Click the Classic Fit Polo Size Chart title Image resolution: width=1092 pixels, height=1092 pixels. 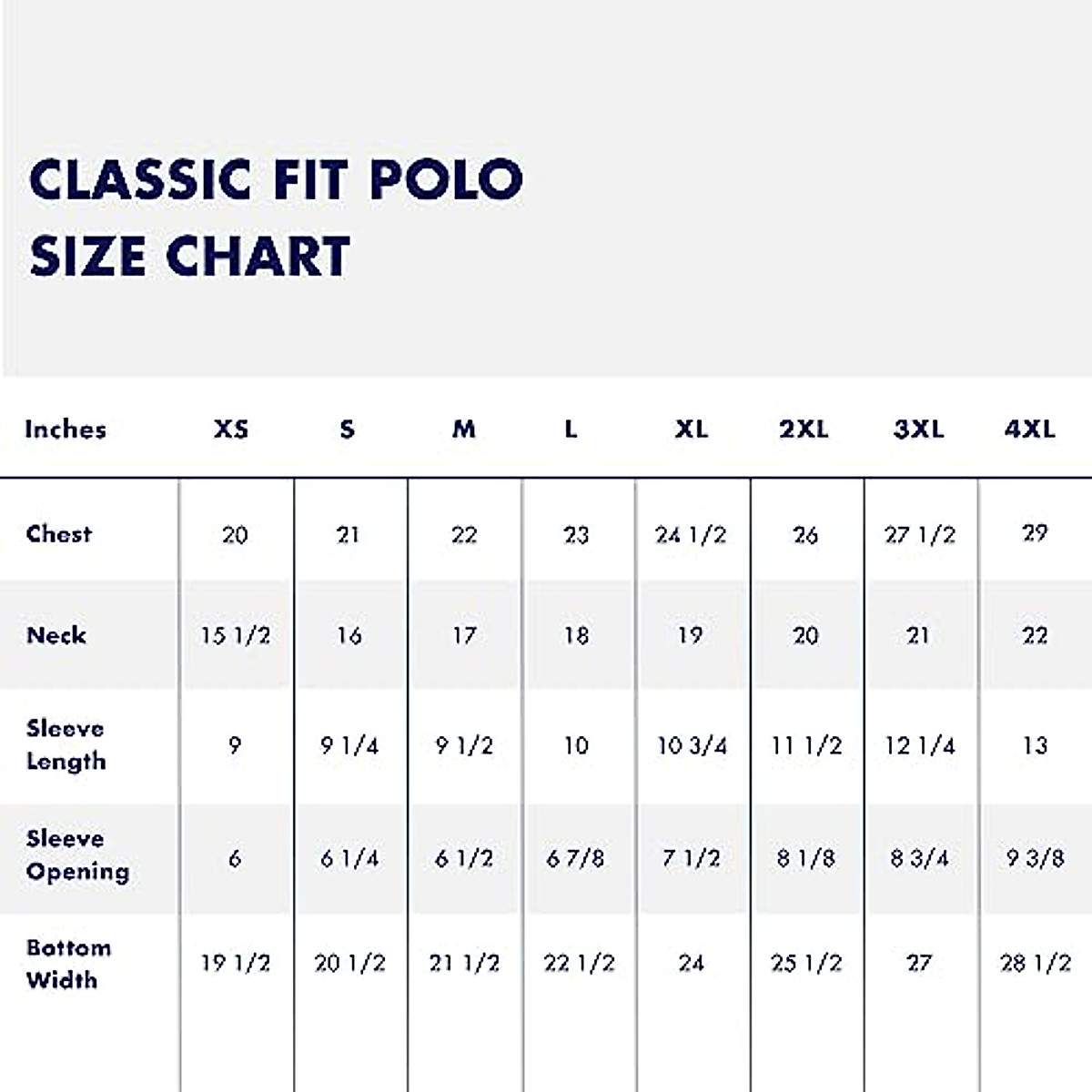[x=276, y=217]
